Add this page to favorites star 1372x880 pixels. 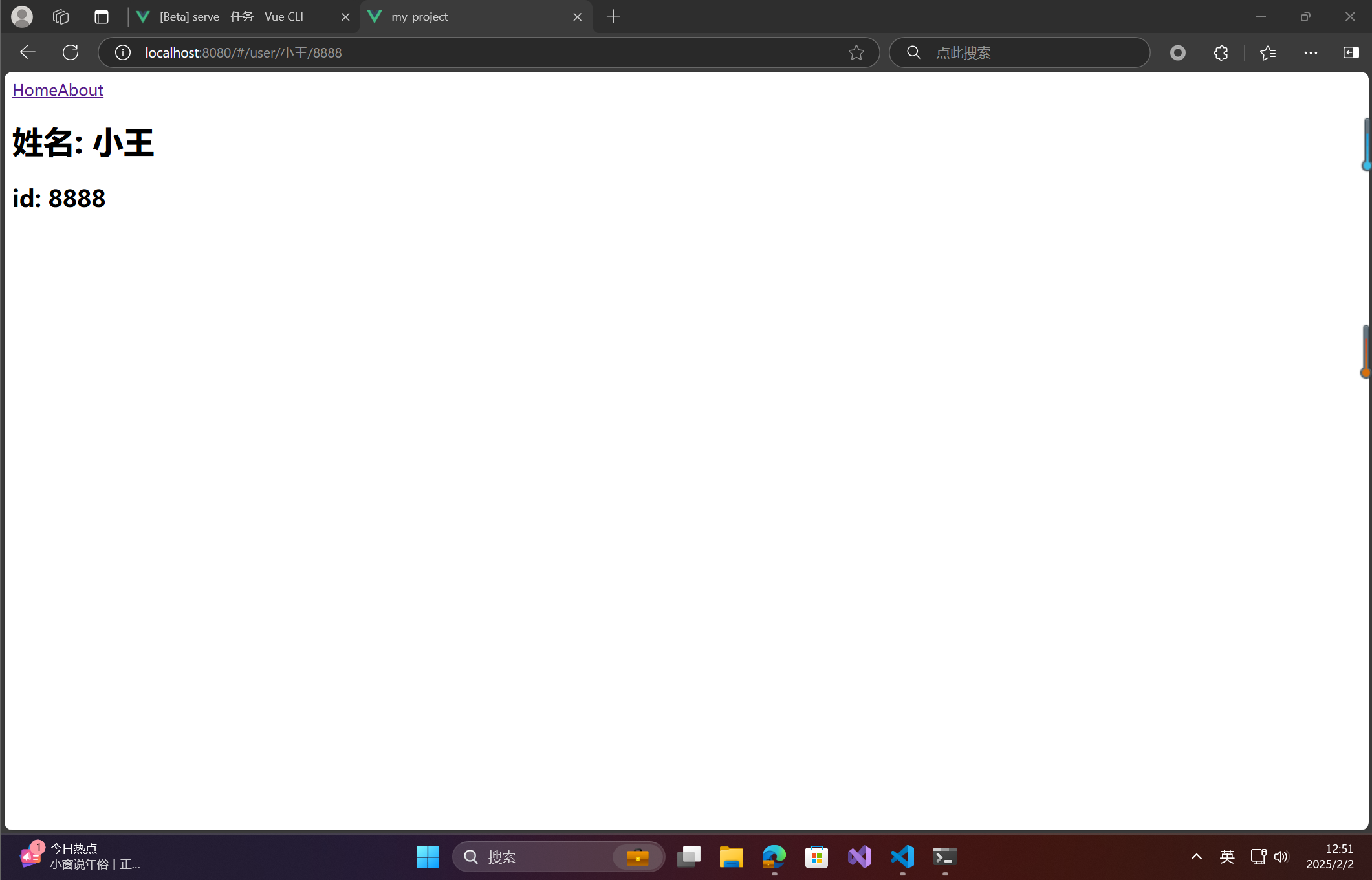point(856,52)
